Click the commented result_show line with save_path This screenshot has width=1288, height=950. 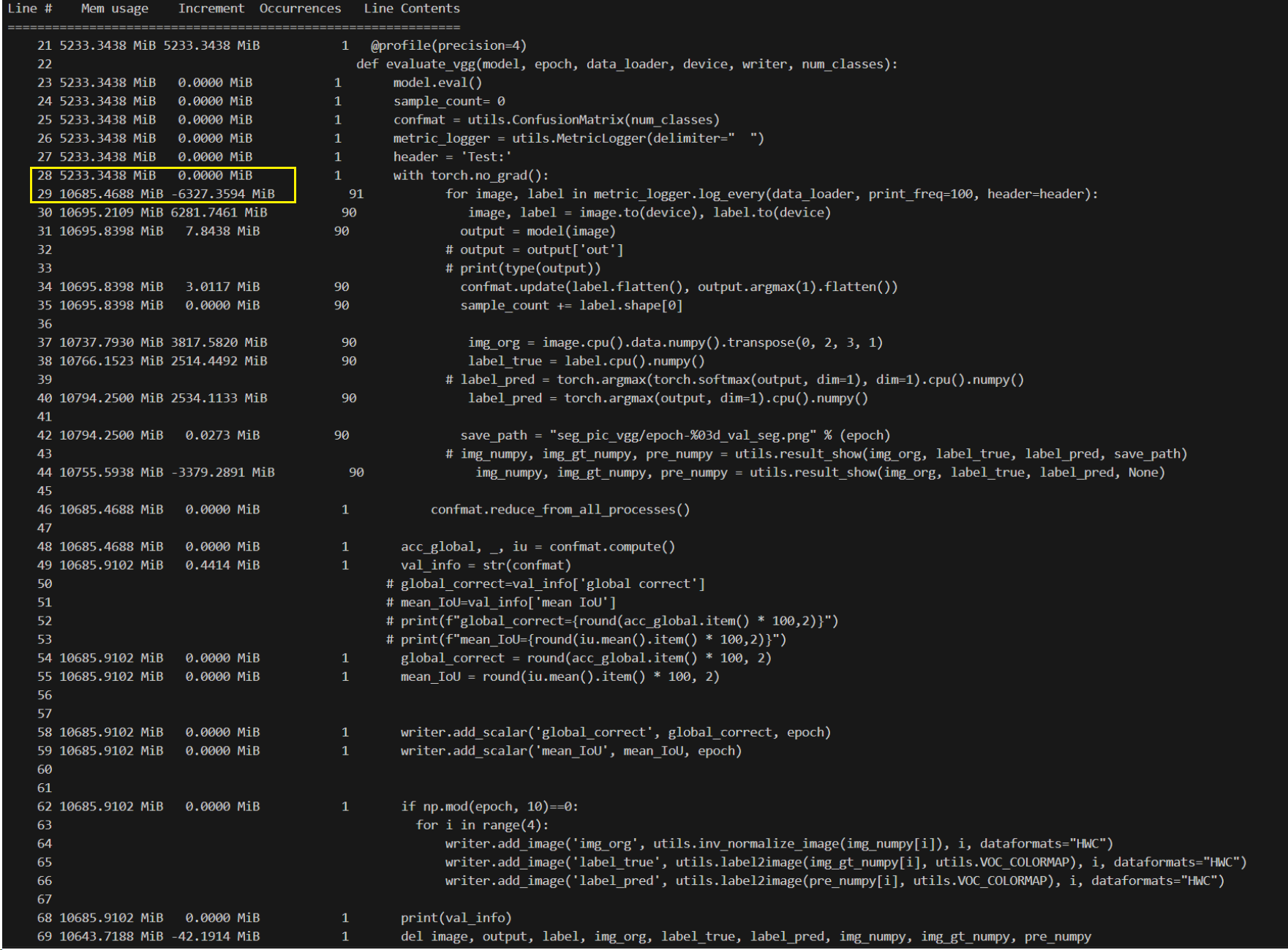(816, 454)
